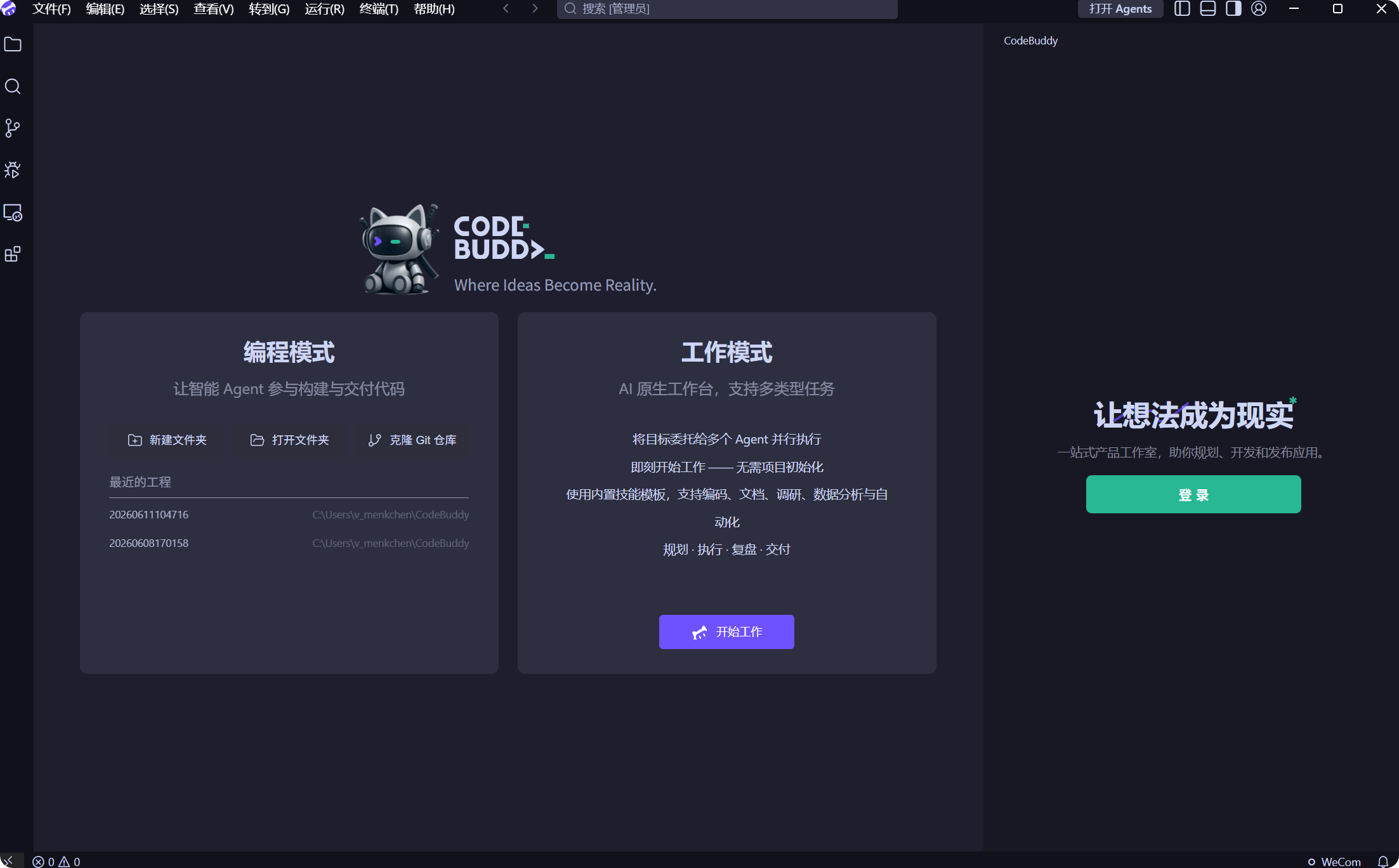Close the CodeBuddy window
The image size is (1399, 868).
coord(1381,9)
